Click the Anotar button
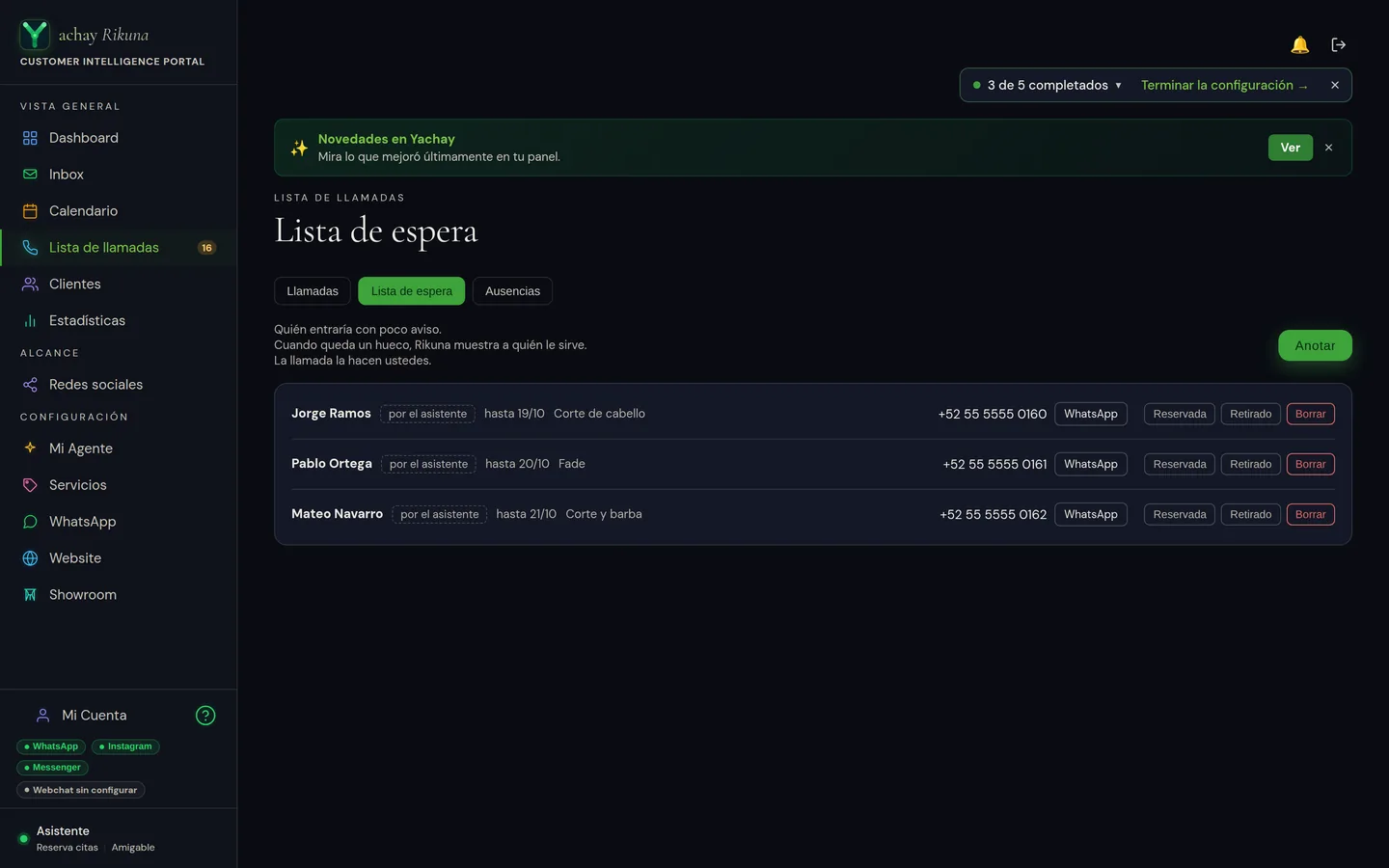This screenshot has width=1389, height=868. click(1315, 345)
